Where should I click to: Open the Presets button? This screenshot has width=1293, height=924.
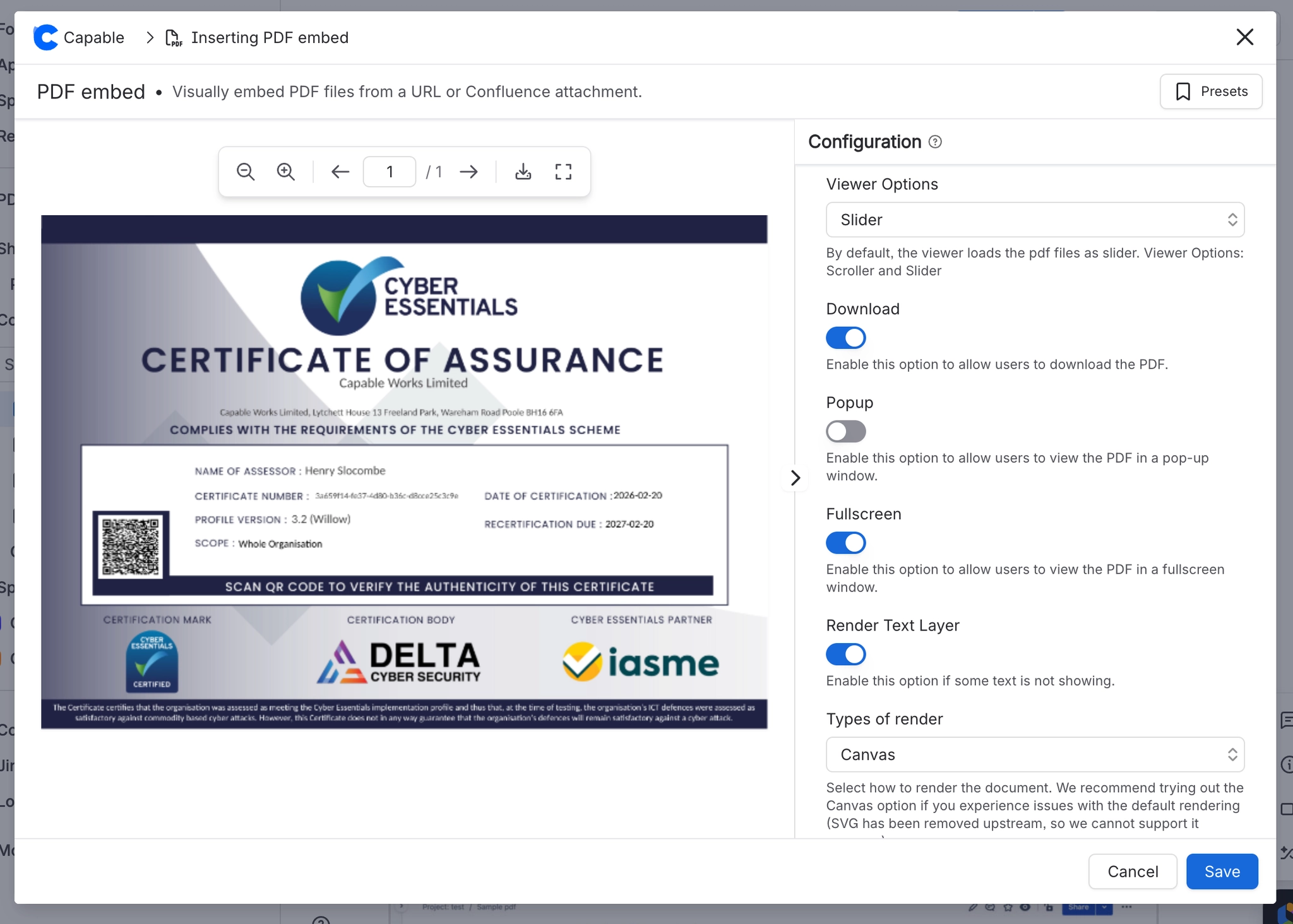[1211, 92]
